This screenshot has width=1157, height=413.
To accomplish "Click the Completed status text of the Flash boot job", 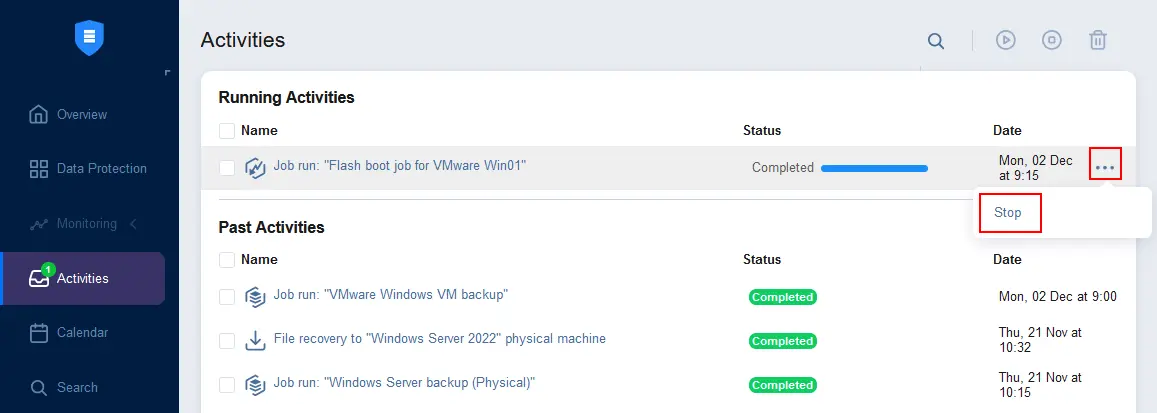I will 783,168.
